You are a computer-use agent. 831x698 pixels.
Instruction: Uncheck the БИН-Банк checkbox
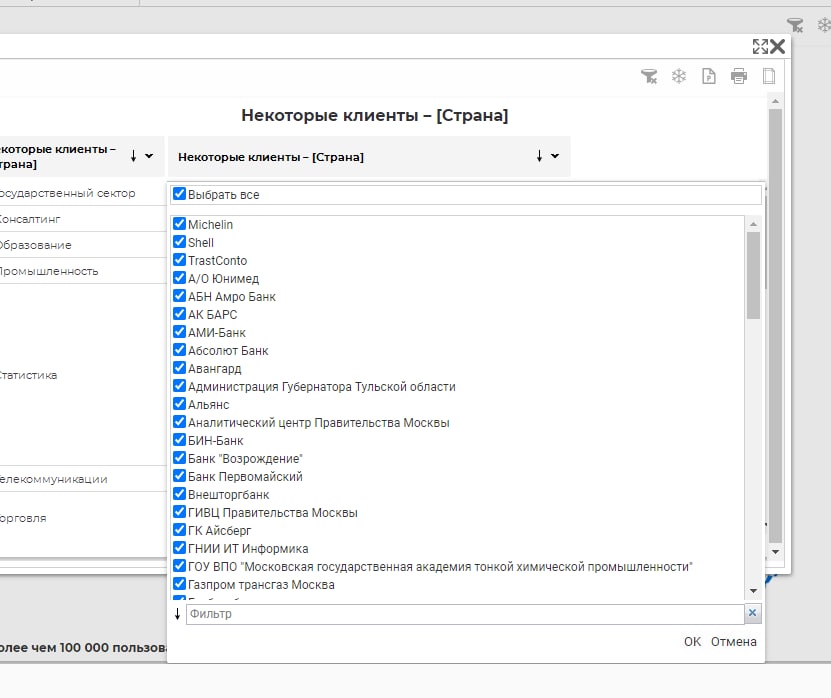point(180,440)
